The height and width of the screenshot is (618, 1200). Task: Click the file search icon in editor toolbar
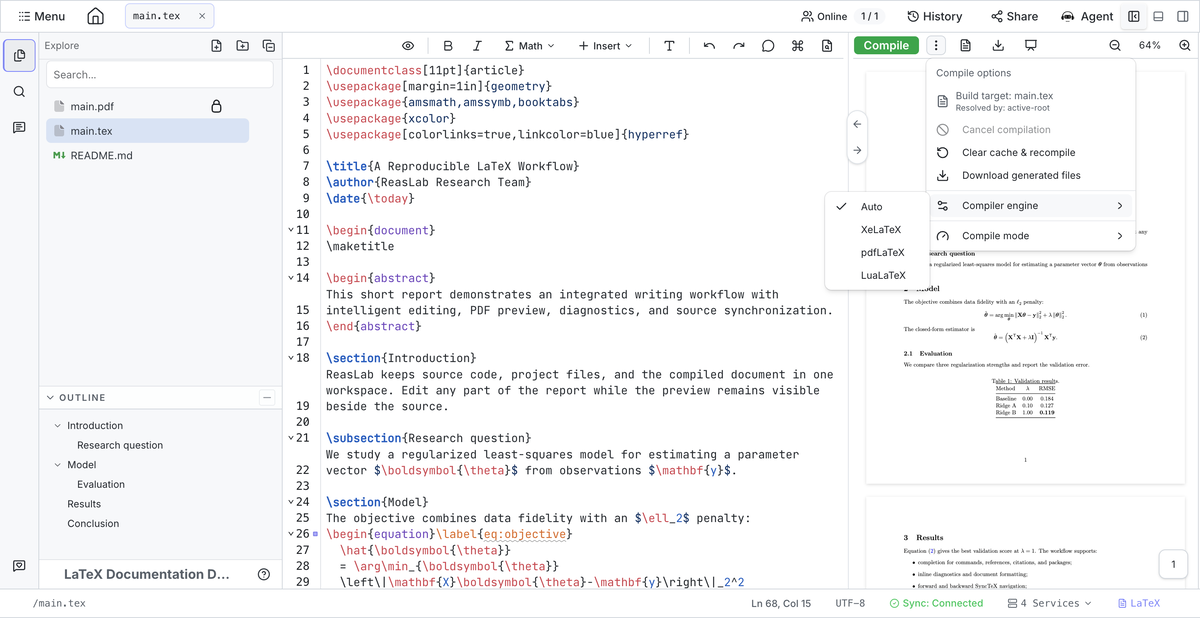click(x=827, y=46)
